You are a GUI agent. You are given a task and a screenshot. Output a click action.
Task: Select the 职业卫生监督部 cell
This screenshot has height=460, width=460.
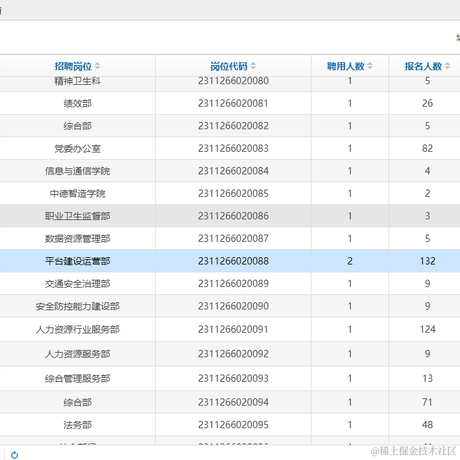pyautogui.click(x=78, y=216)
